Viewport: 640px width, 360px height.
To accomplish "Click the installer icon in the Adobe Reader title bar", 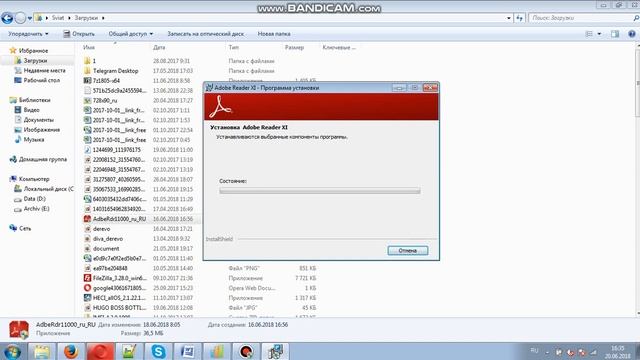I will tap(209, 87).
